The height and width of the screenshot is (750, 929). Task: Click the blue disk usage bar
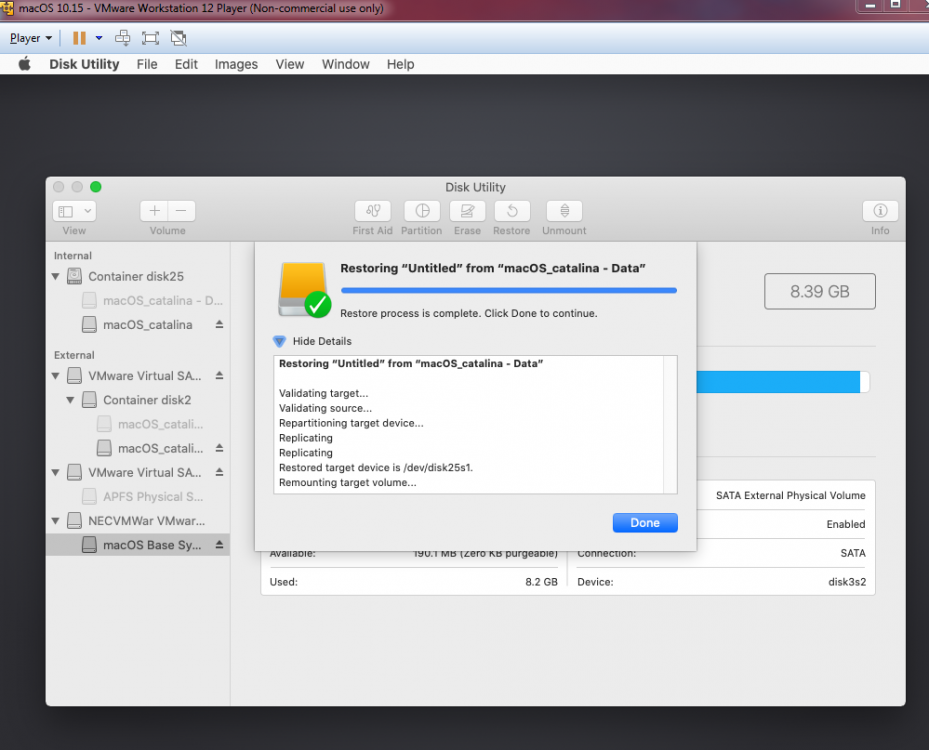click(x=778, y=382)
